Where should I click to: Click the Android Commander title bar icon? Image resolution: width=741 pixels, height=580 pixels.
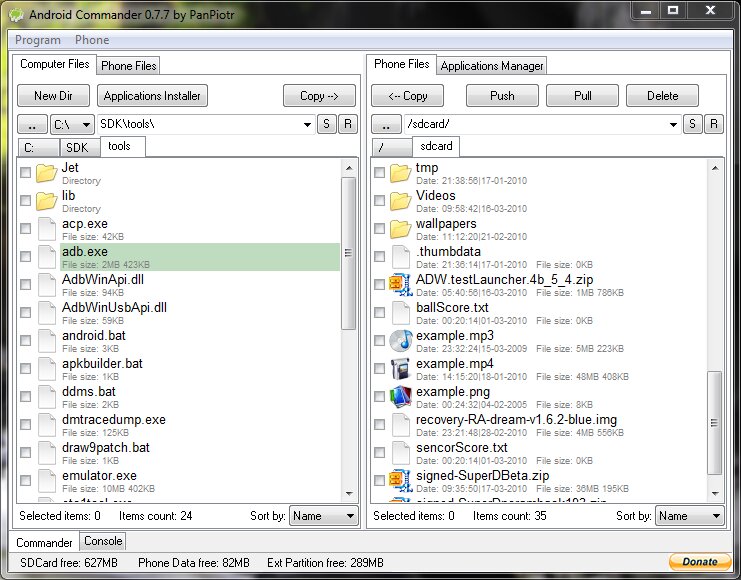16,15
